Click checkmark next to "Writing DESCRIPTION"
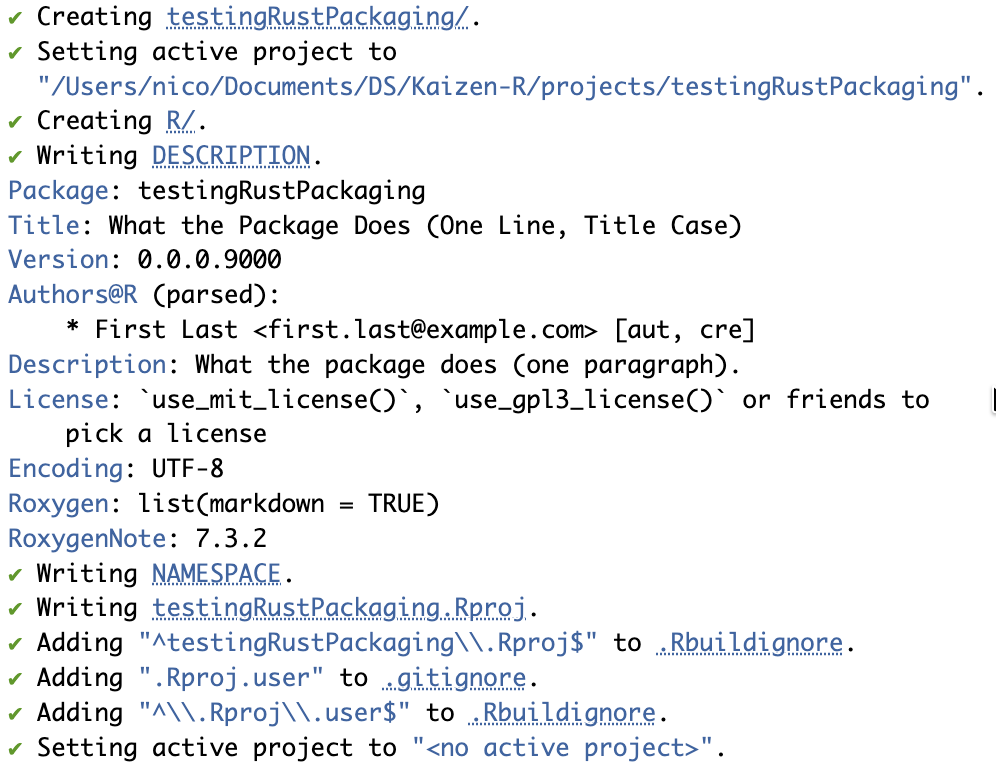 coord(15,156)
